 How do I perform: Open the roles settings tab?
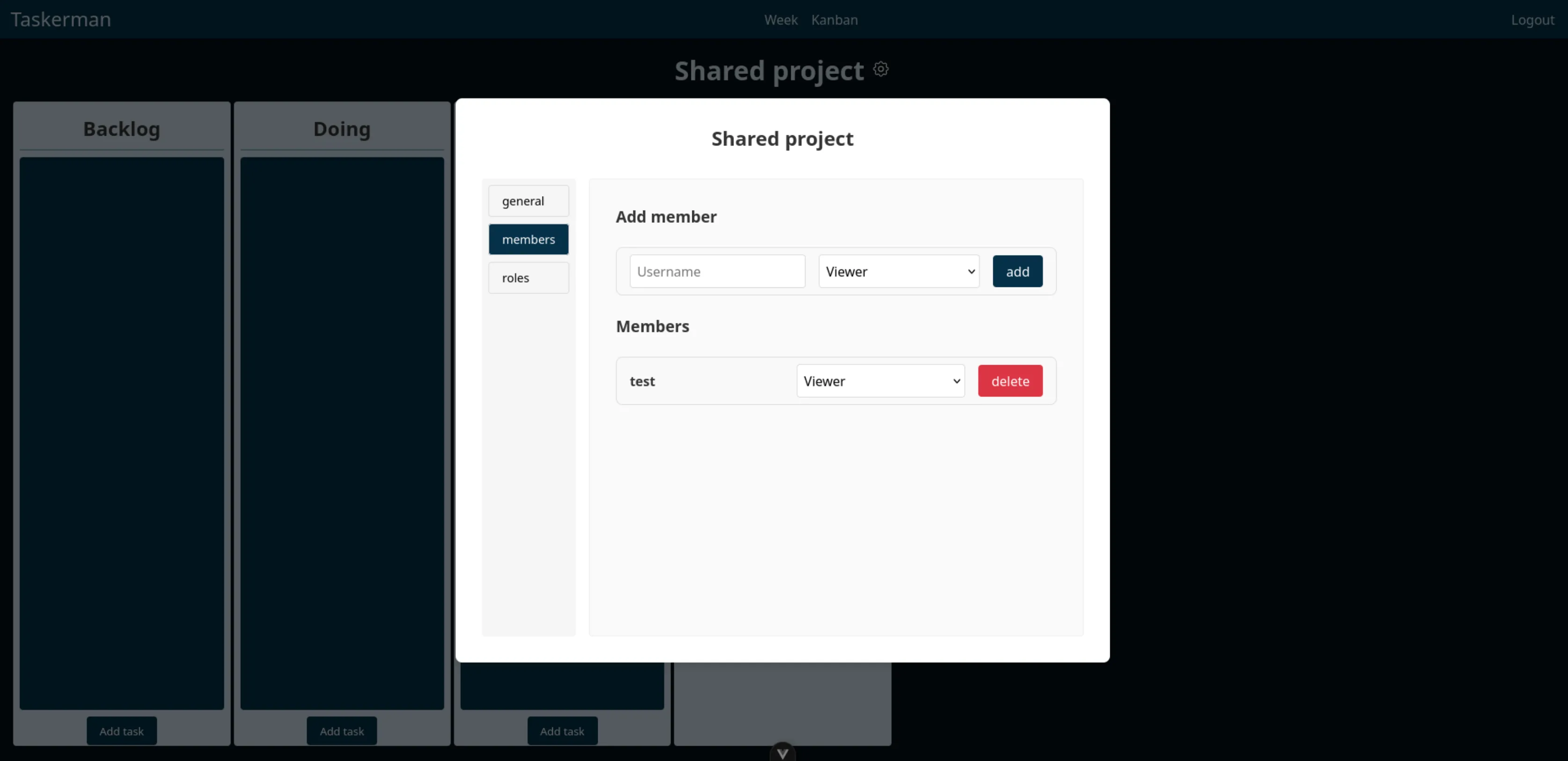coord(528,278)
